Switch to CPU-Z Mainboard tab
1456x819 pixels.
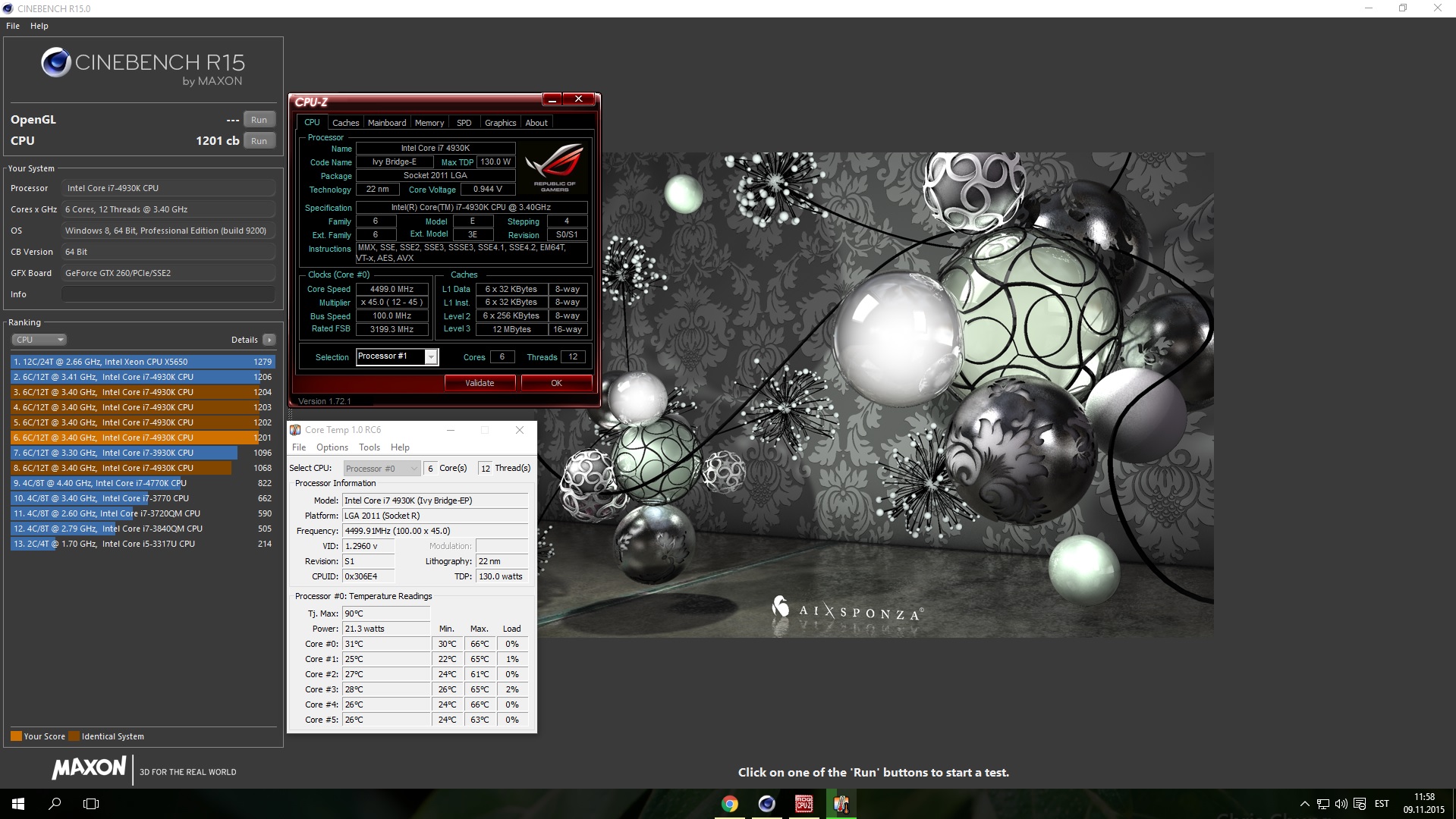click(x=387, y=123)
